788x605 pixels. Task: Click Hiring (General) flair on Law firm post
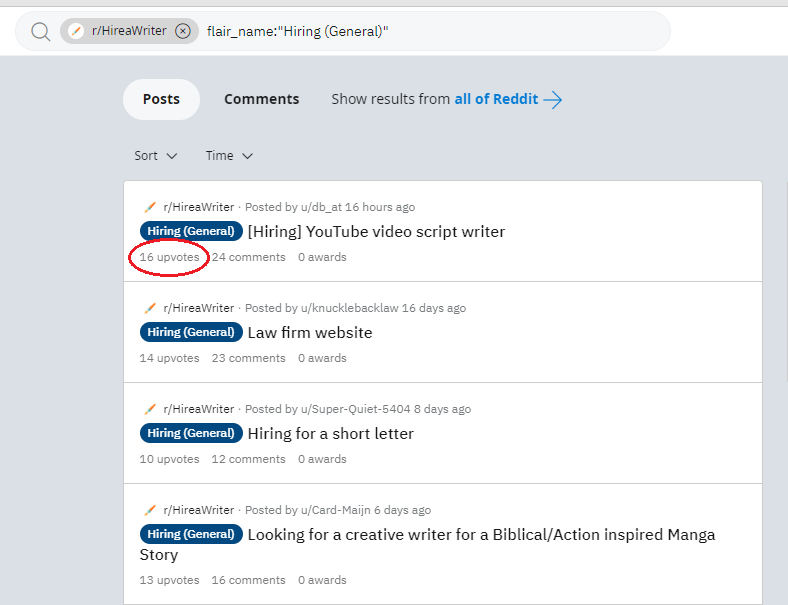(x=191, y=332)
